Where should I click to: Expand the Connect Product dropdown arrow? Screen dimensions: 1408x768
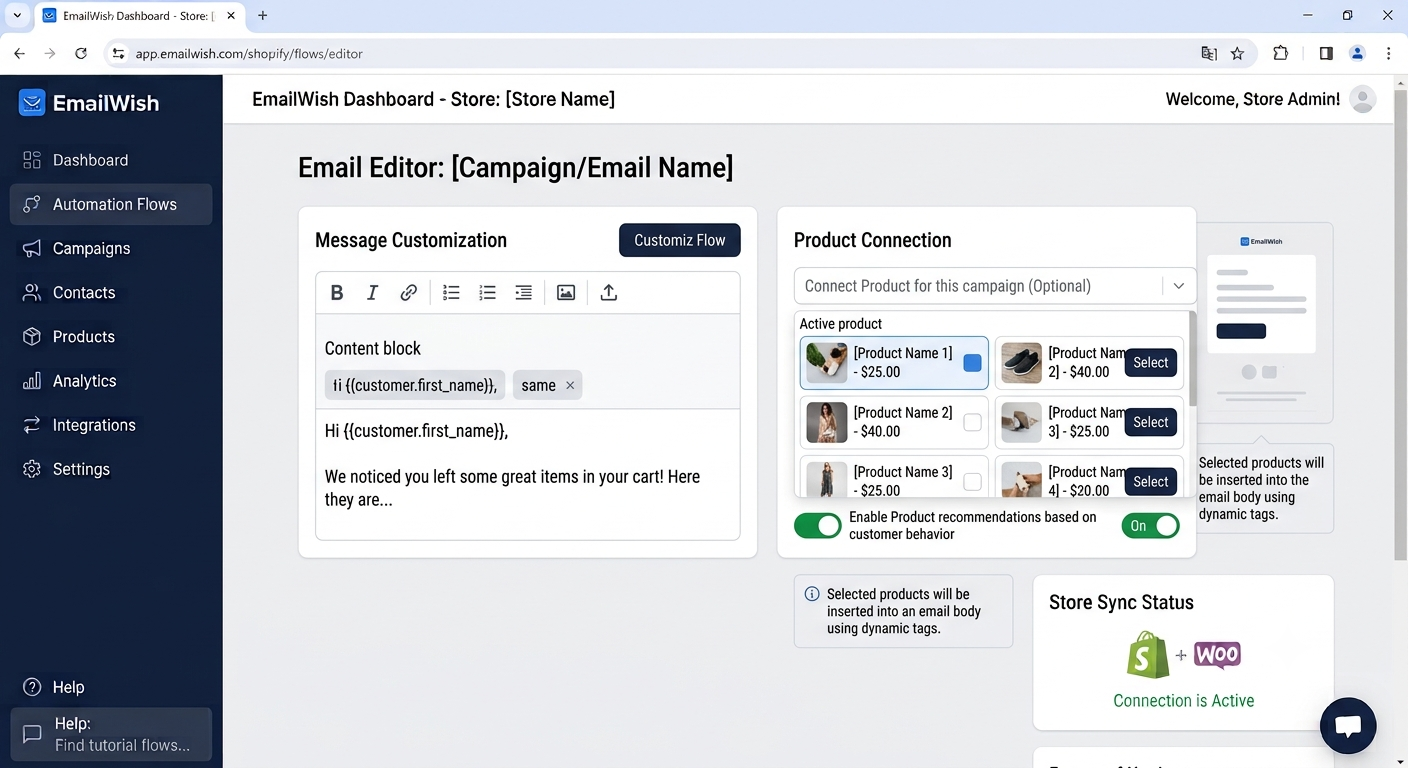coord(1178,286)
